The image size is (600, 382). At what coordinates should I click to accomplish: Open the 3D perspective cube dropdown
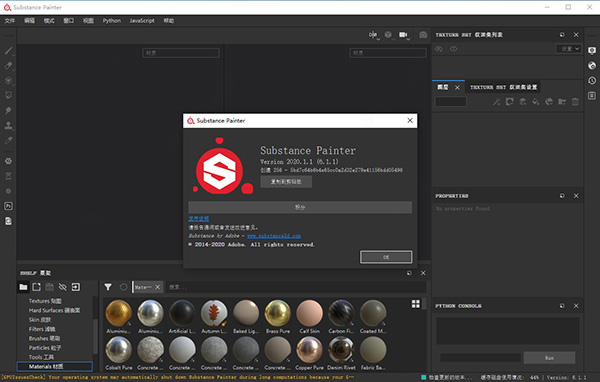tap(388, 35)
